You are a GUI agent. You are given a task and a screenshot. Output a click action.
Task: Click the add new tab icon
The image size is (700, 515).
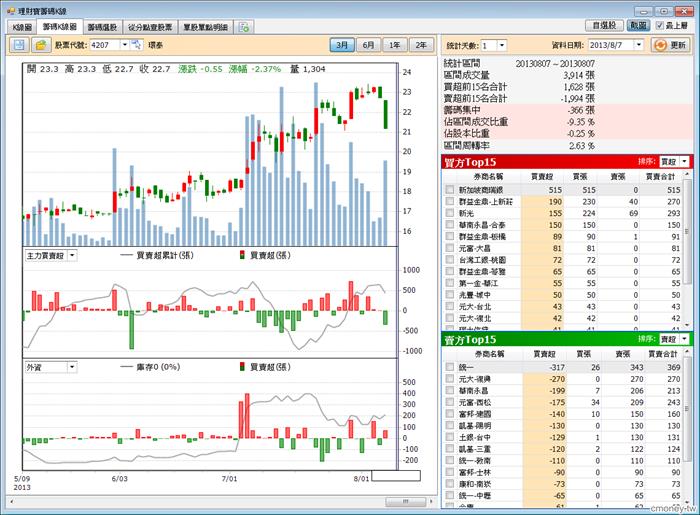point(244,27)
